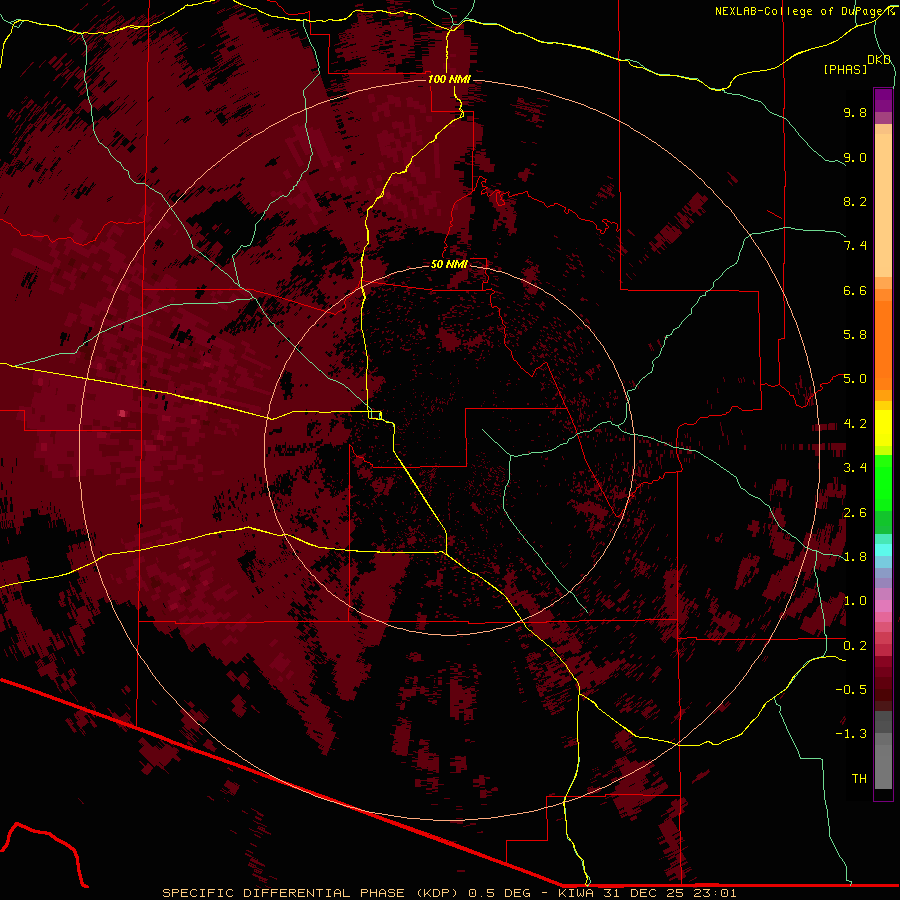Click the 9.0 color scale value
The image size is (900, 900).
click(x=855, y=157)
